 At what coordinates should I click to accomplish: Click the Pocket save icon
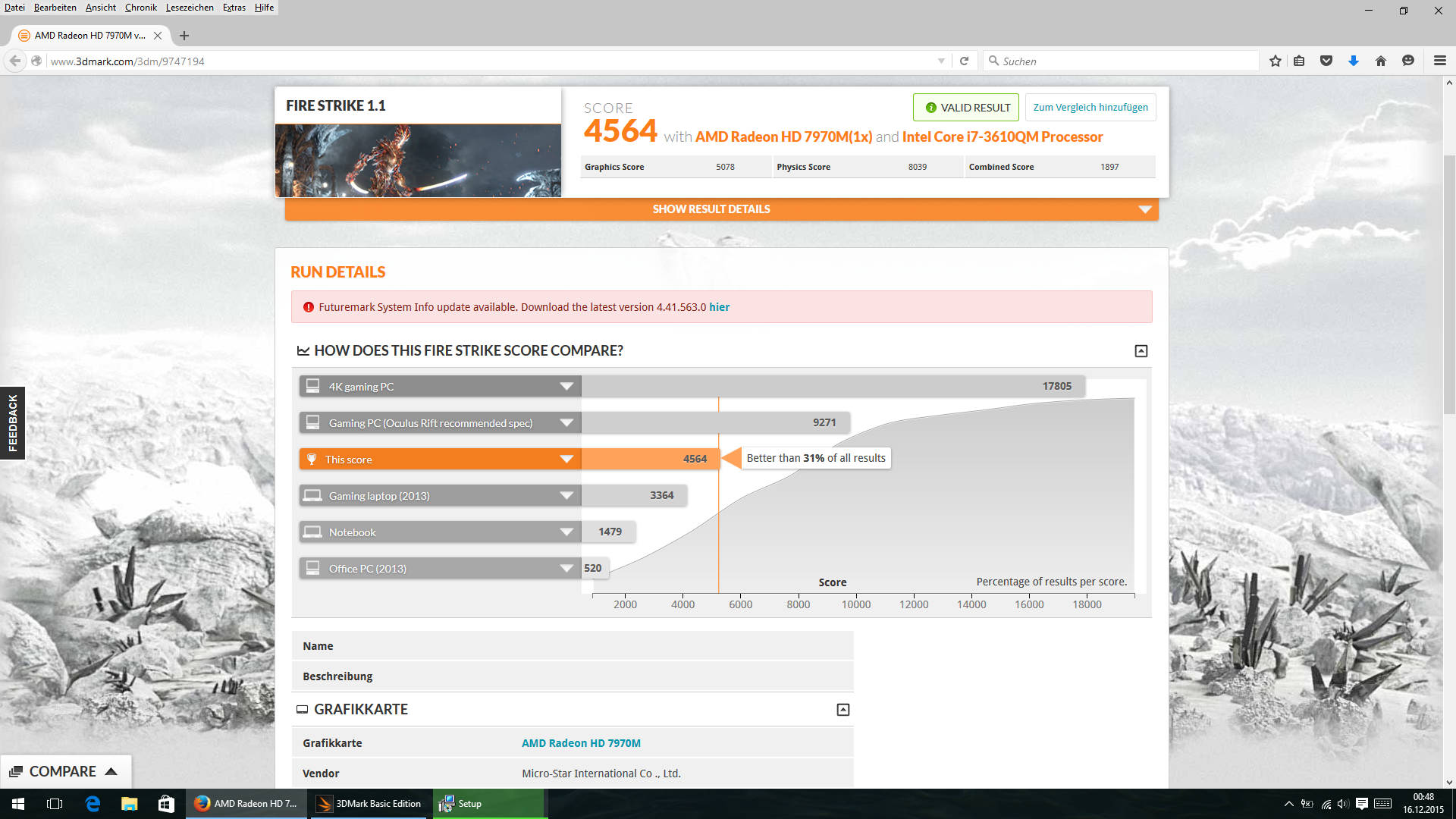[1326, 61]
